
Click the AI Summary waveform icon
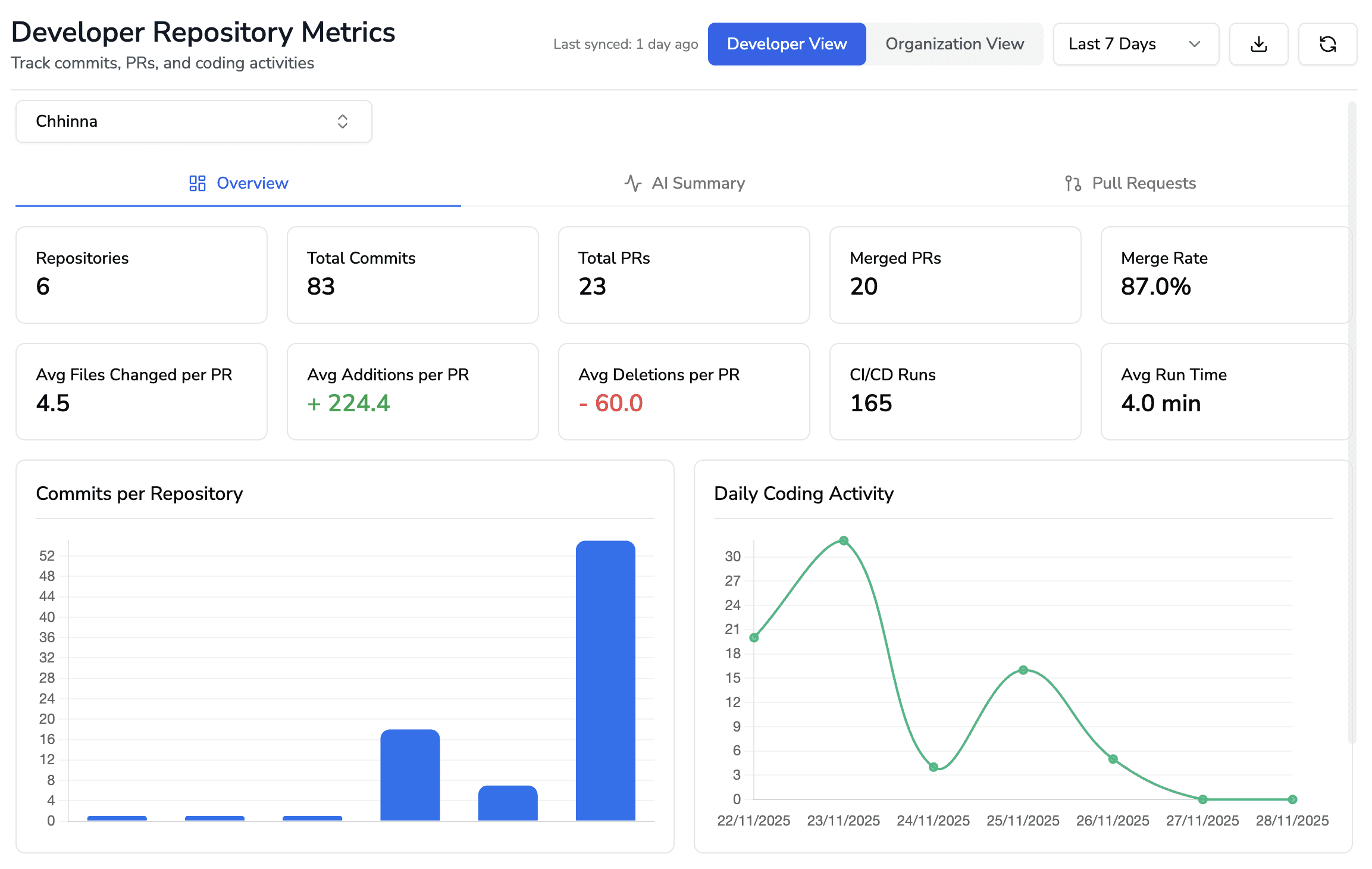632,183
